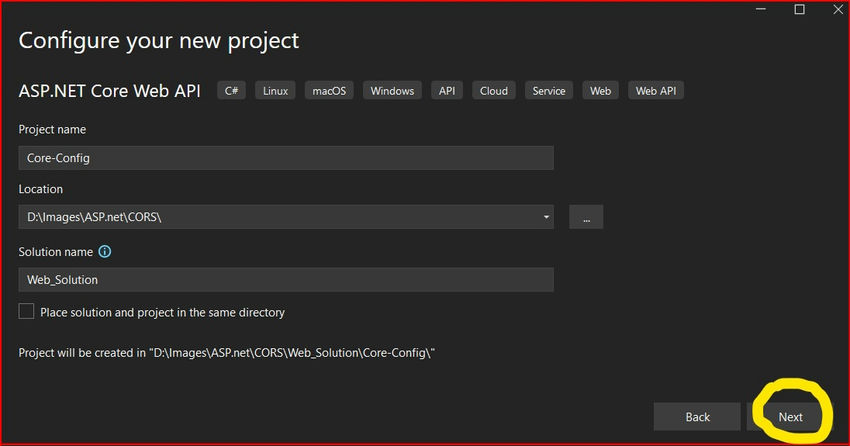Check 'Place solution and project in same directory'
This screenshot has width=850, height=446.
(27, 312)
